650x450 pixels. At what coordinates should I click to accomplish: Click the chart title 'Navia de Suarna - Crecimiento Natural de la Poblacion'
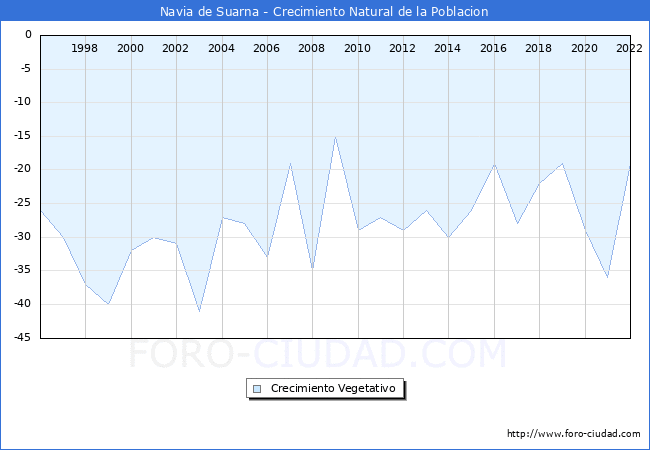click(324, 11)
